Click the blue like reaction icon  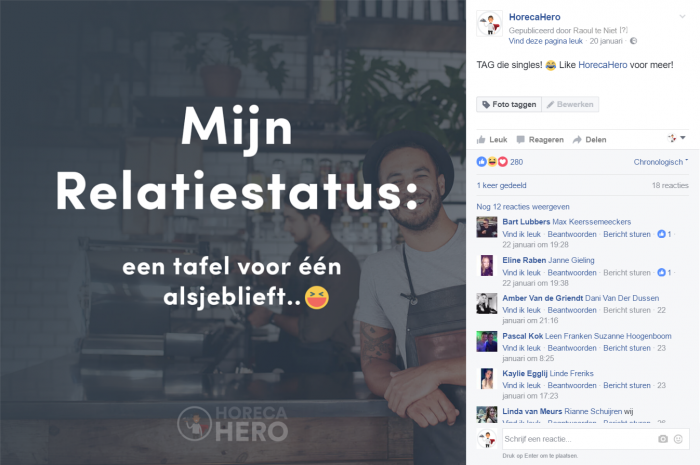[481, 162]
